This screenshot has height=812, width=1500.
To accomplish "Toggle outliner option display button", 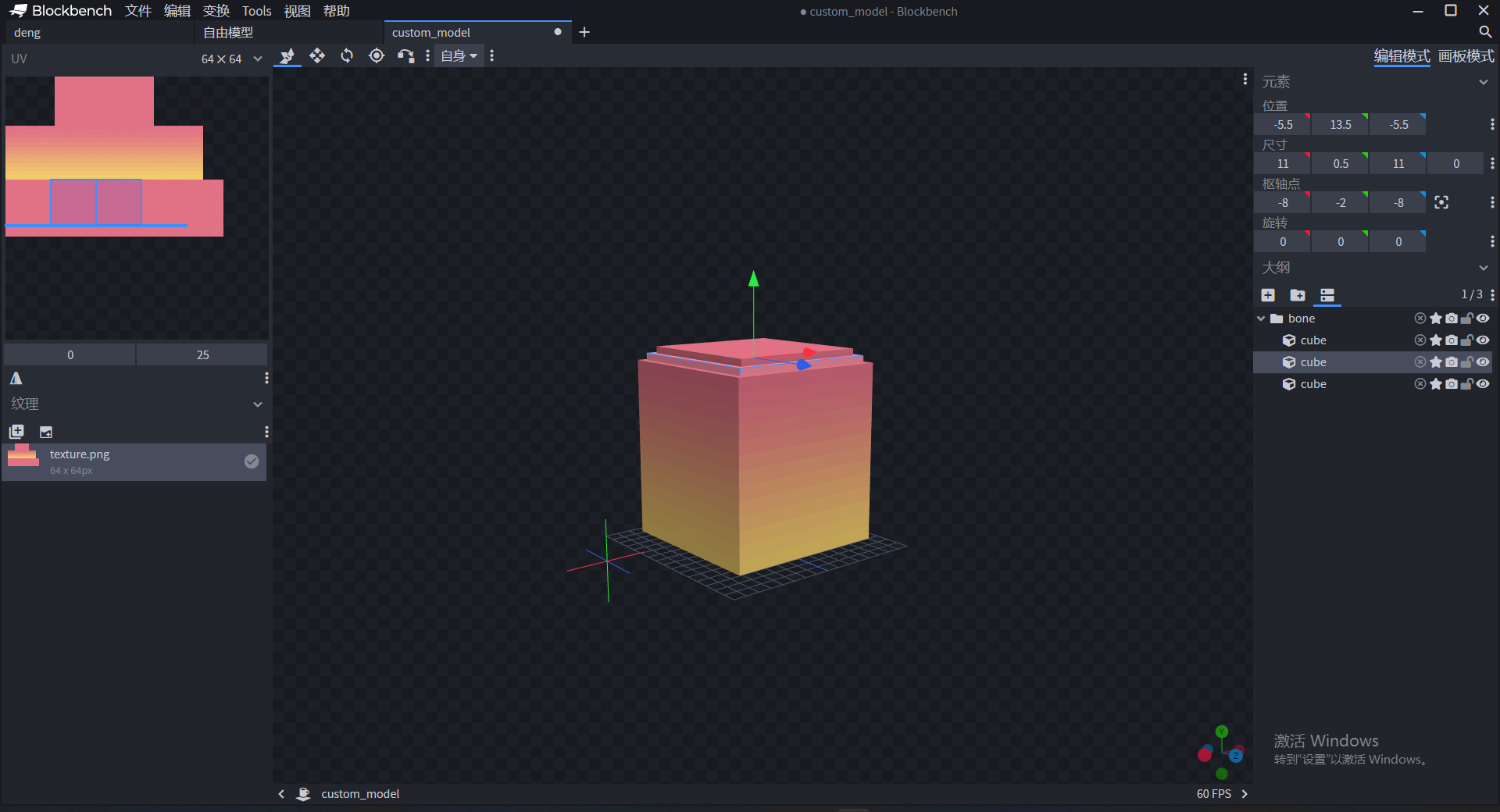I will point(1327,294).
